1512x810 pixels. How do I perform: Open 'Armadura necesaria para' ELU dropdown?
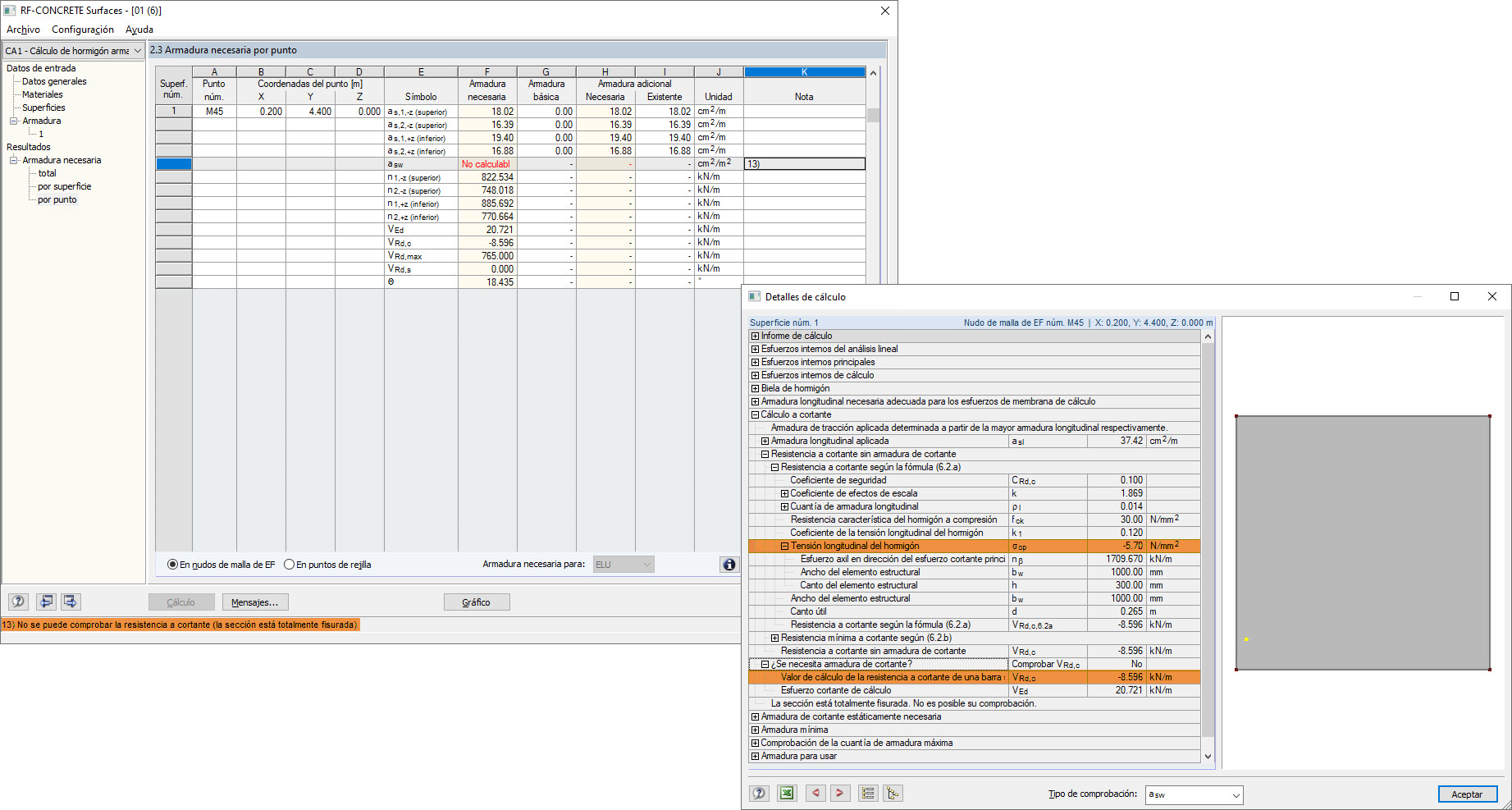tap(624, 565)
